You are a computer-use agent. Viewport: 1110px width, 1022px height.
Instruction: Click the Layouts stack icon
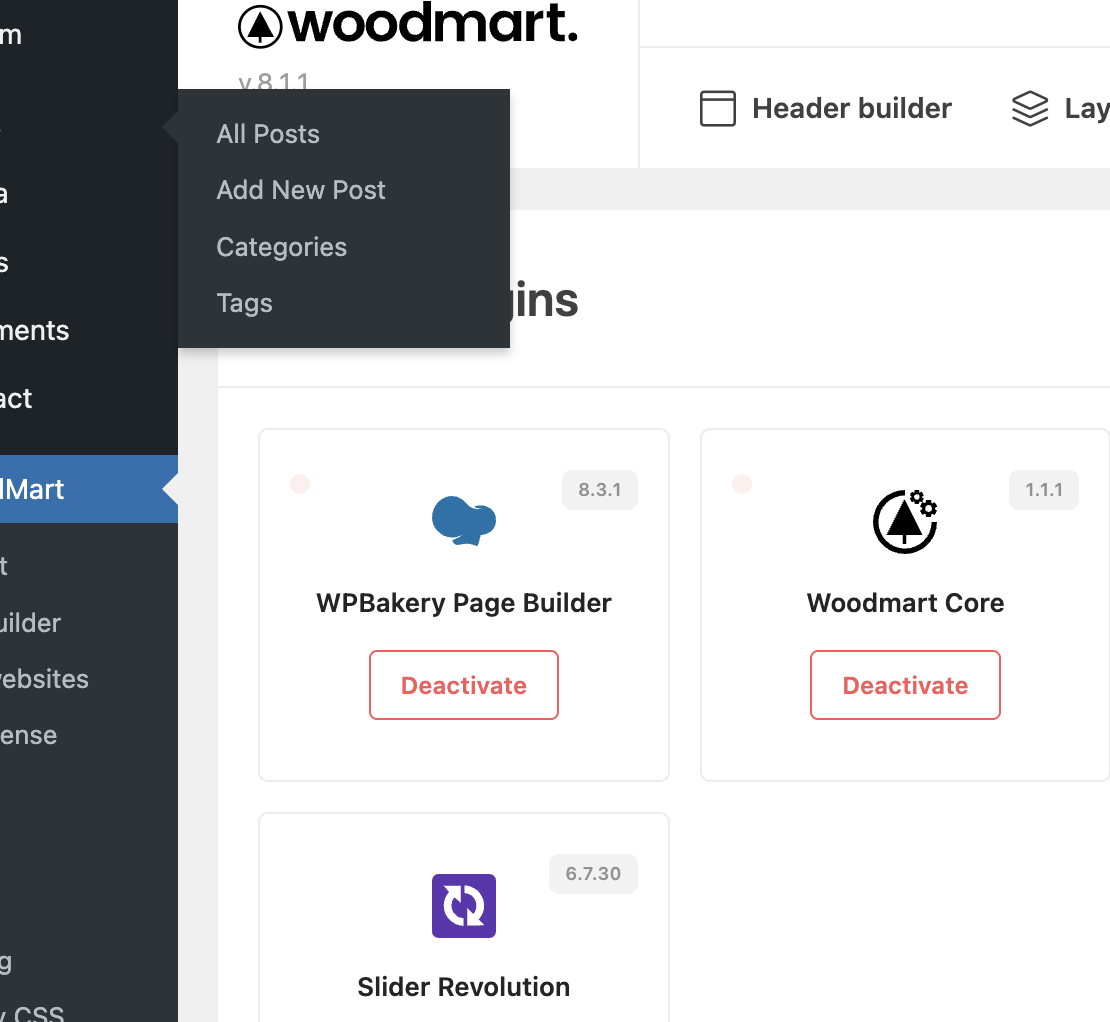[x=1029, y=108]
